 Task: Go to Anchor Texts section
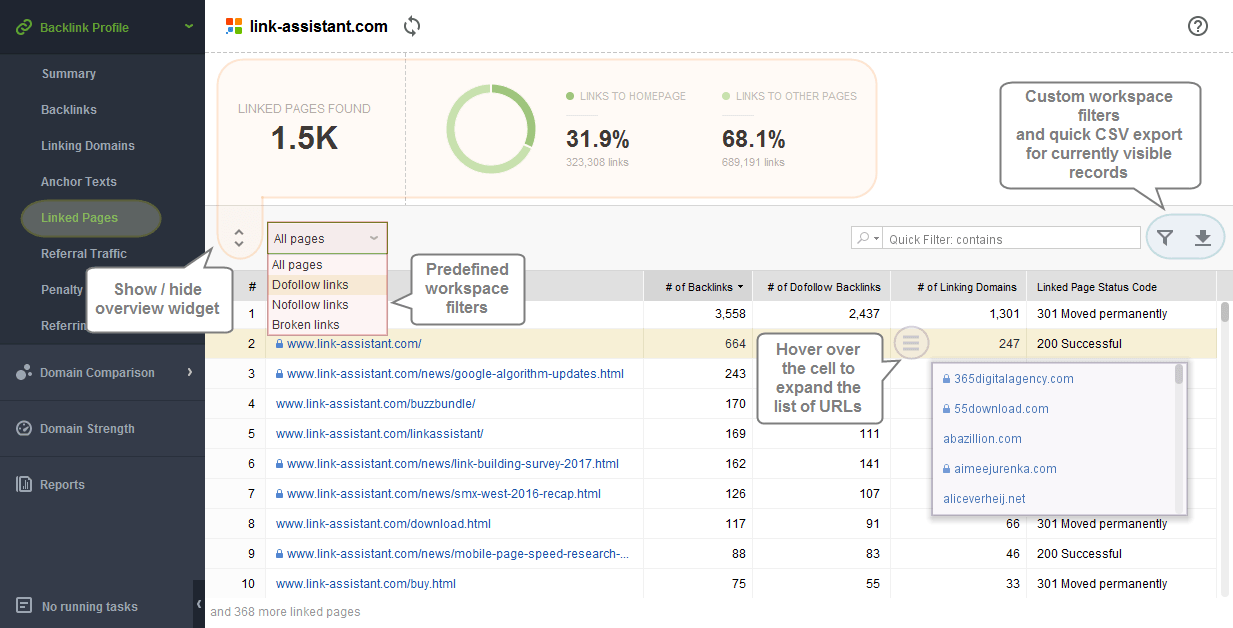pos(79,182)
